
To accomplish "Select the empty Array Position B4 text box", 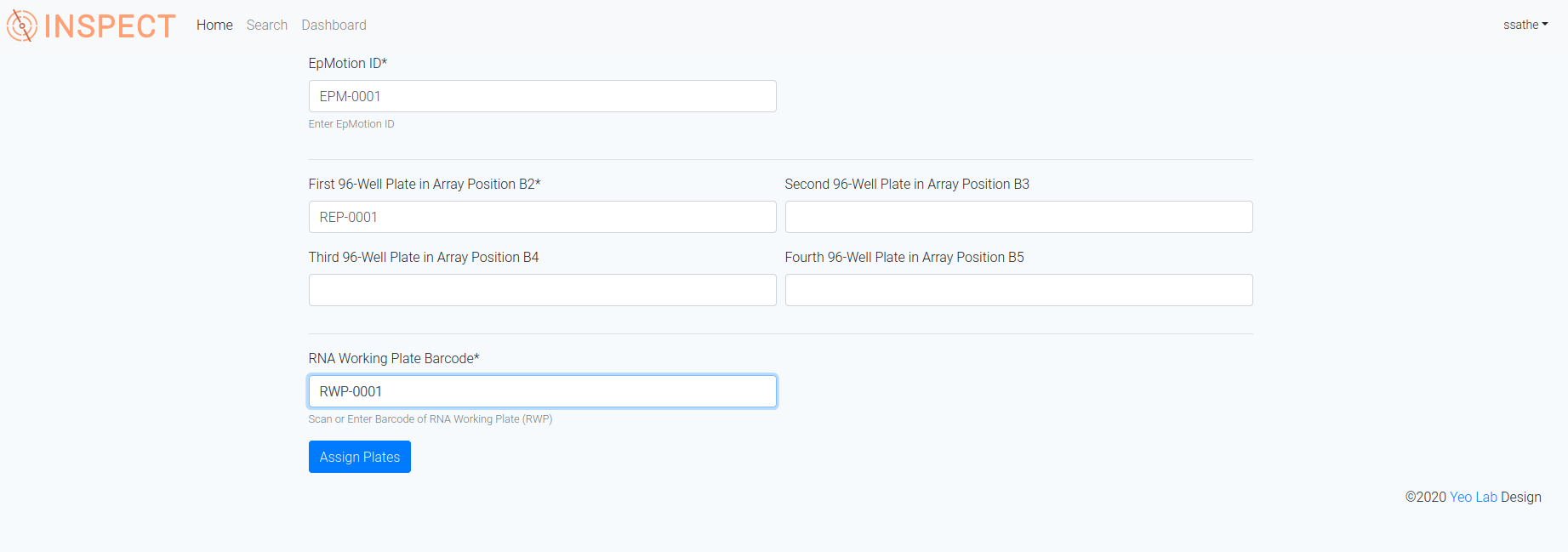I will tap(542, 290).
